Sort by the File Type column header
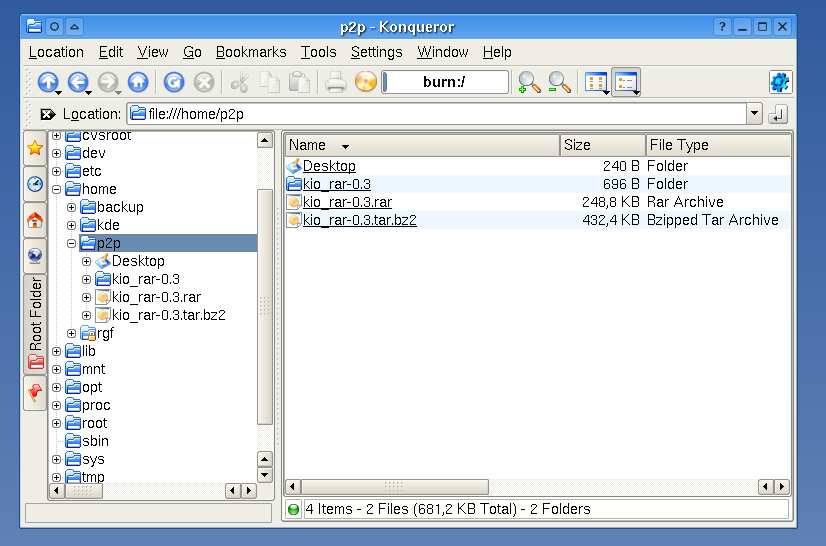The width and height of the screenshot is (826, 546). pyautogui.click(x=718, y=145)
